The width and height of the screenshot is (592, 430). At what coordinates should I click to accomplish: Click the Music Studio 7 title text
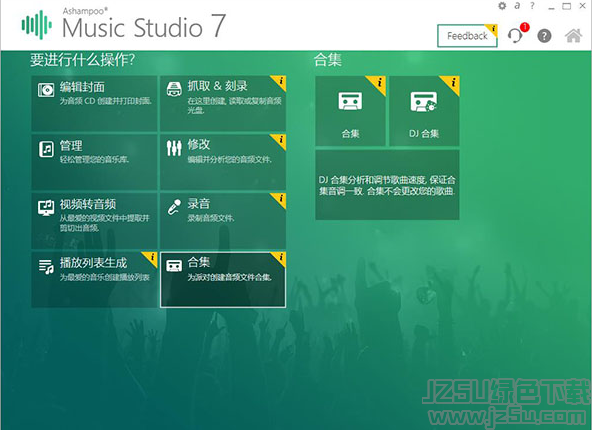(x=144, y=26)
